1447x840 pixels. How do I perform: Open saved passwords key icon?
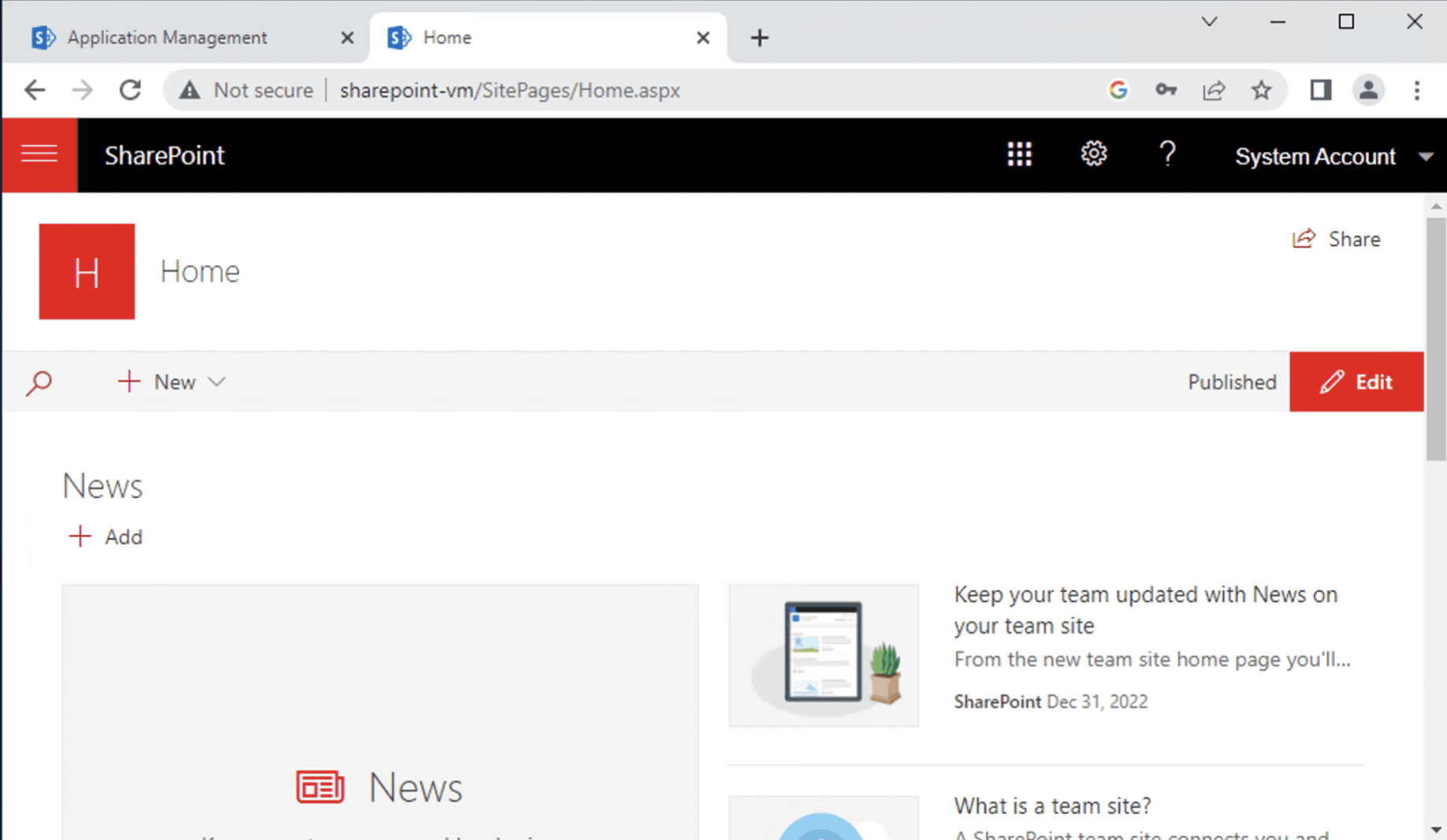coord(1166,91)
